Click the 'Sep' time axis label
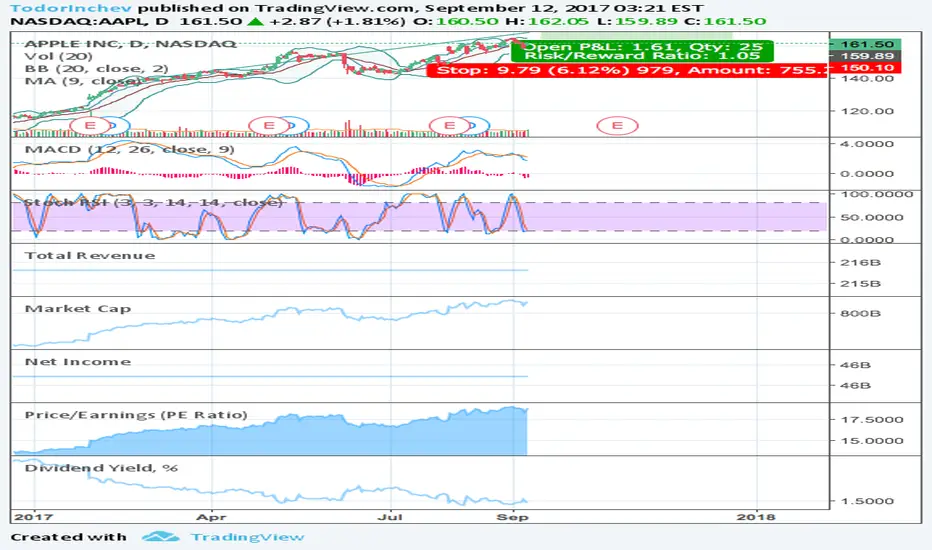 pos(512,517)
